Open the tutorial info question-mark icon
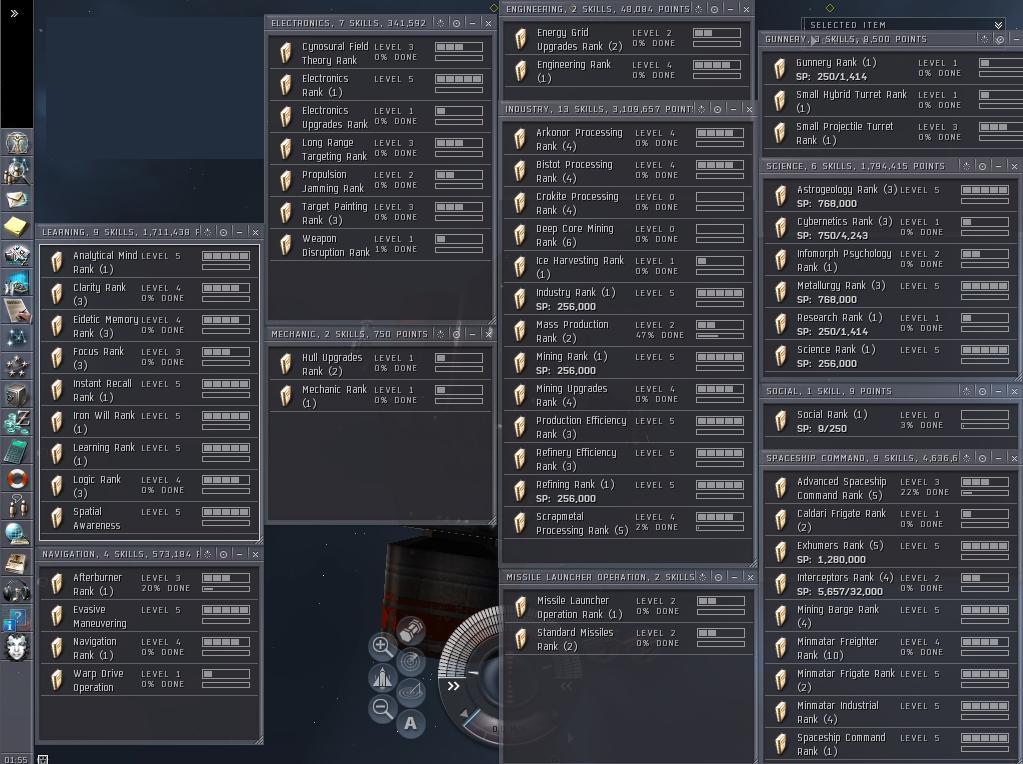Image resolution: width=1023 pixels, height=764 pixels. point(16,619)
